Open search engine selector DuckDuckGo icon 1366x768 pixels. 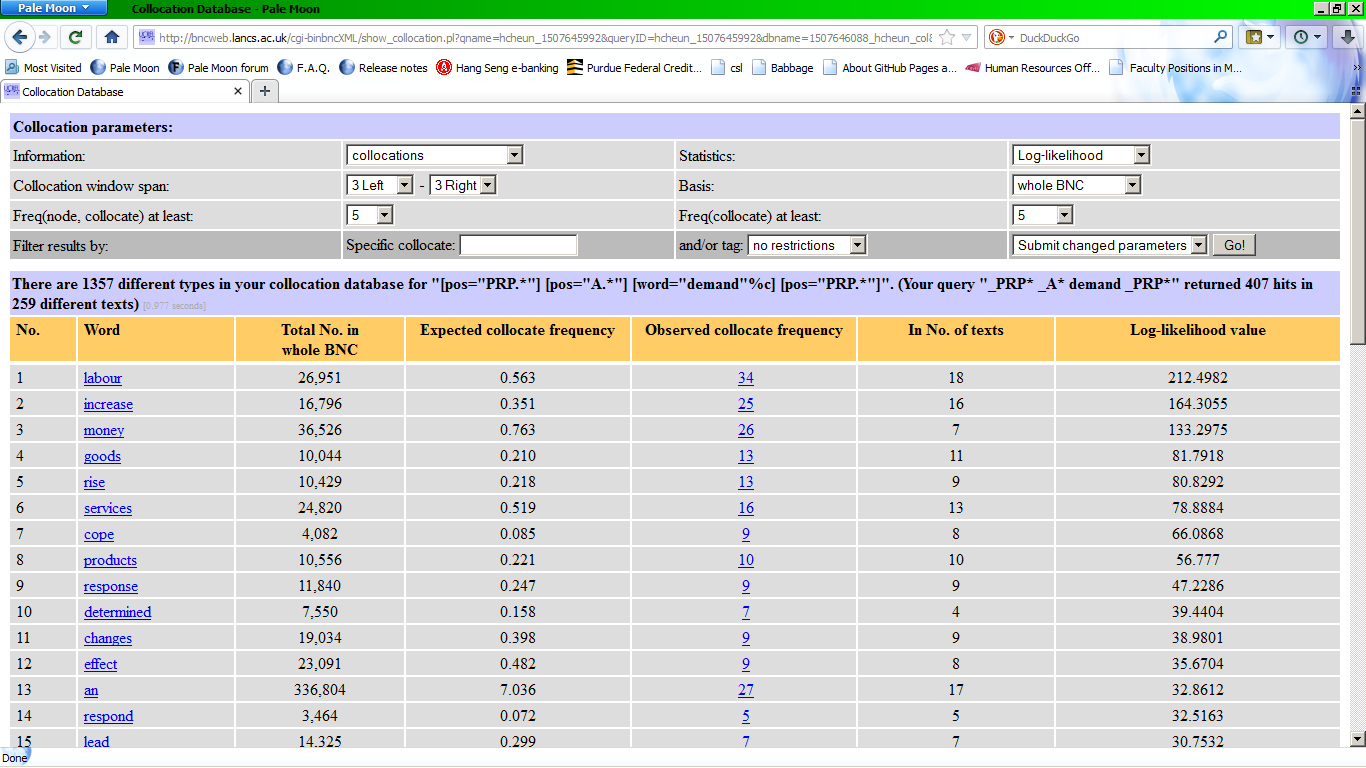tap(1000, 38)
